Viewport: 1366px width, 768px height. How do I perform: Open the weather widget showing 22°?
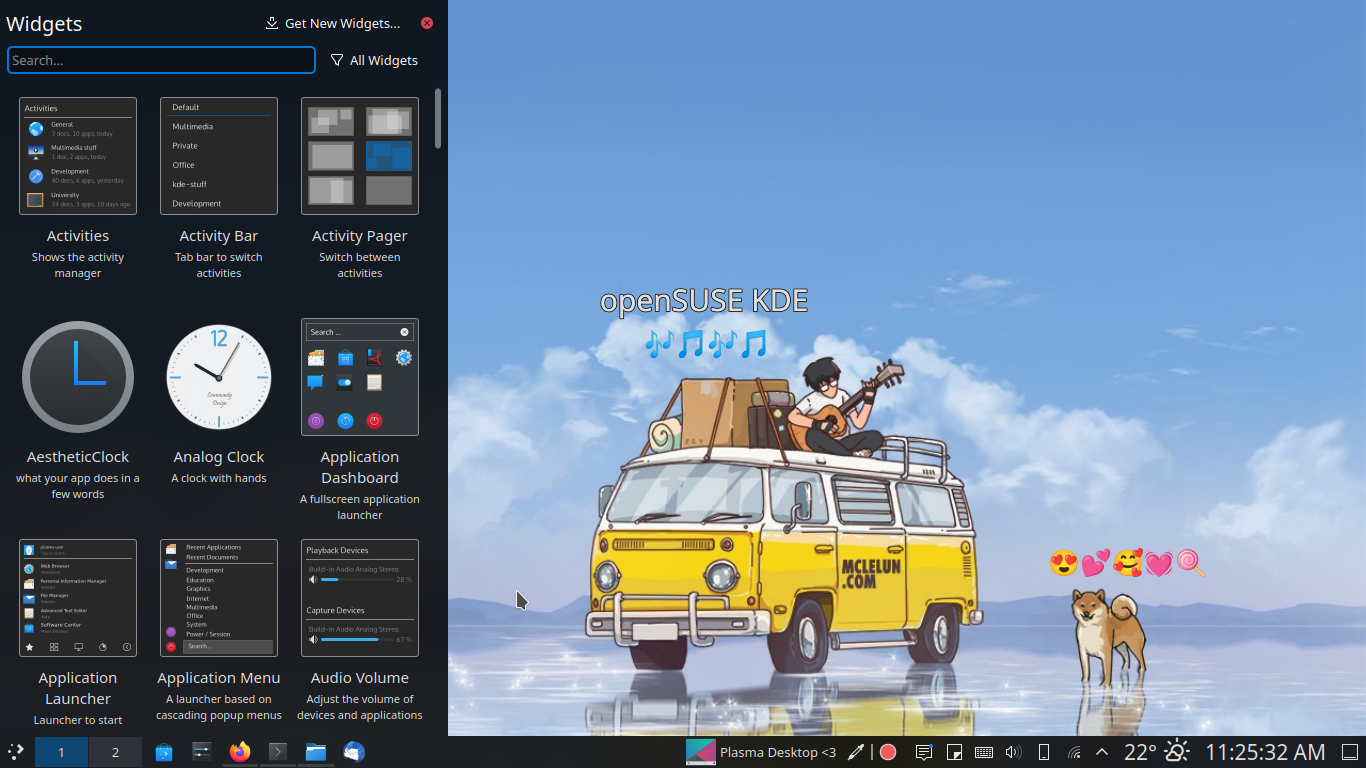(x=1157, y=752)
